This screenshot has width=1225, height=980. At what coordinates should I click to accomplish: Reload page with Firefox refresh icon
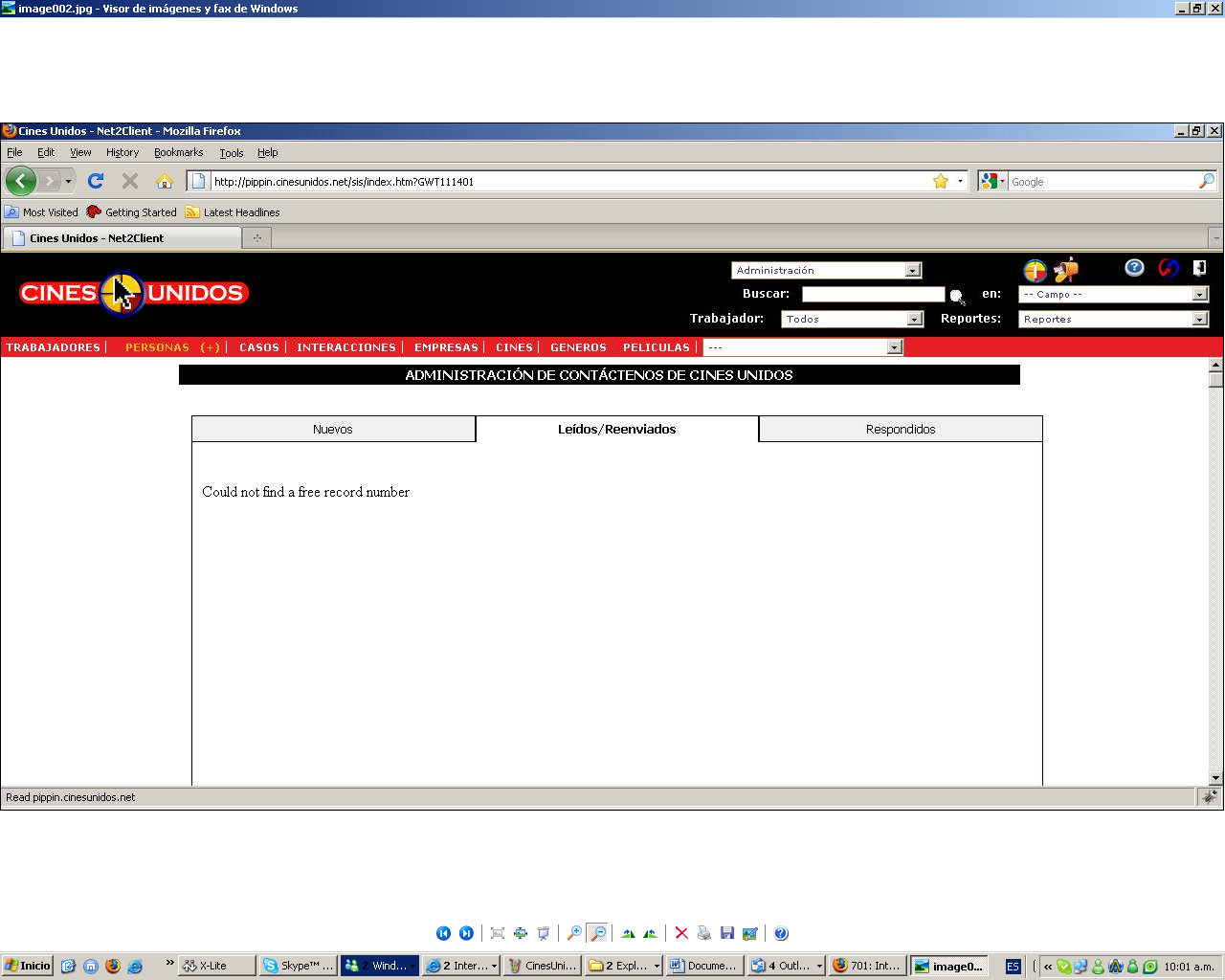tap(96, 181)
